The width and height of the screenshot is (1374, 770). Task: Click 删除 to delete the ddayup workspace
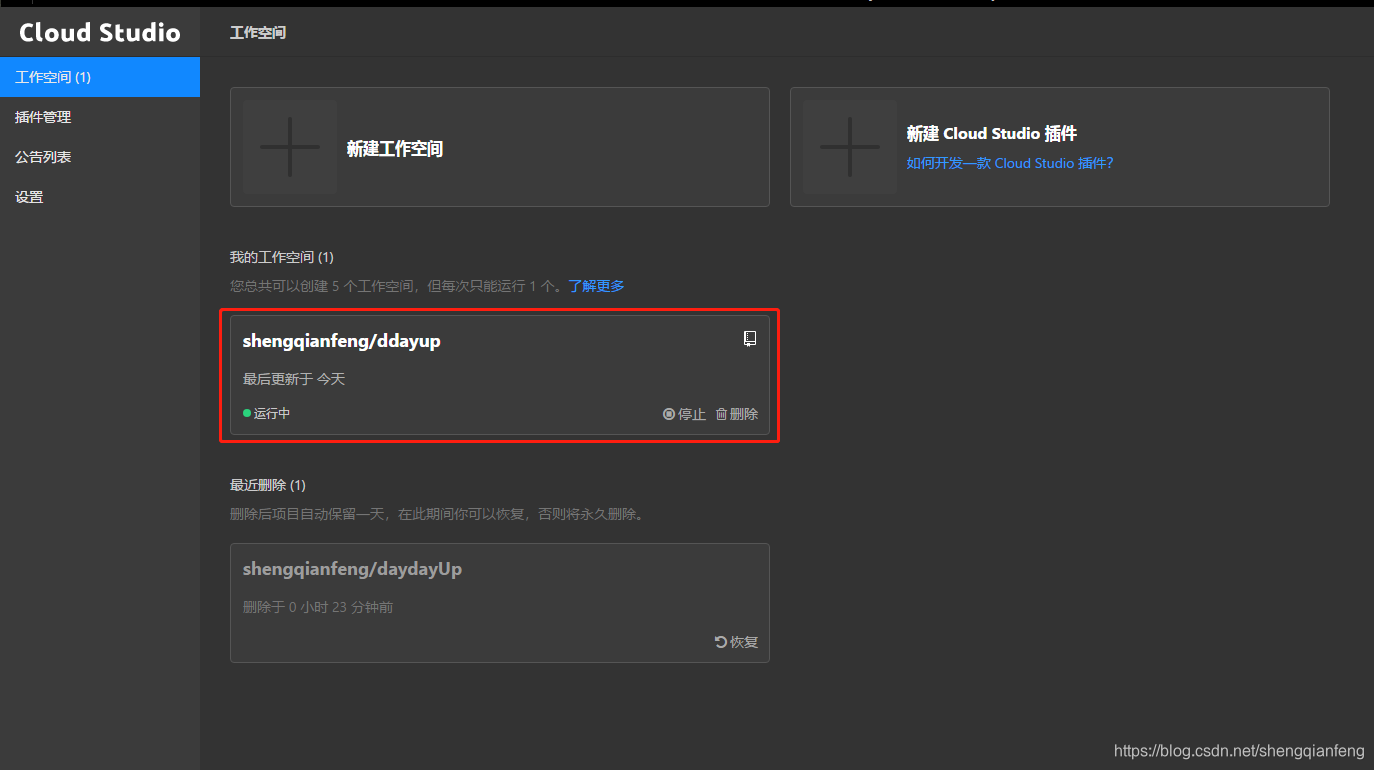(x=744, y=414)
